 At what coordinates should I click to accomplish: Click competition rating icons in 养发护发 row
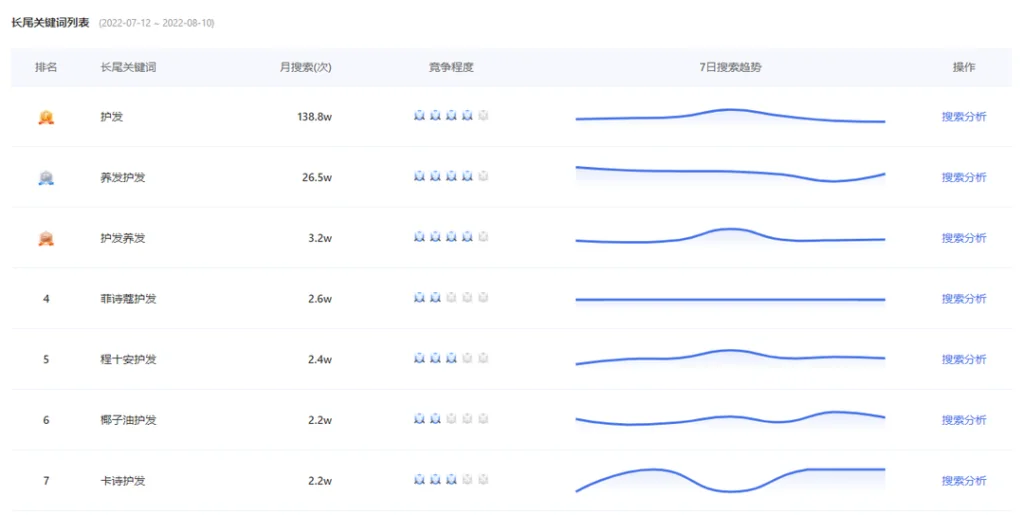451,176
